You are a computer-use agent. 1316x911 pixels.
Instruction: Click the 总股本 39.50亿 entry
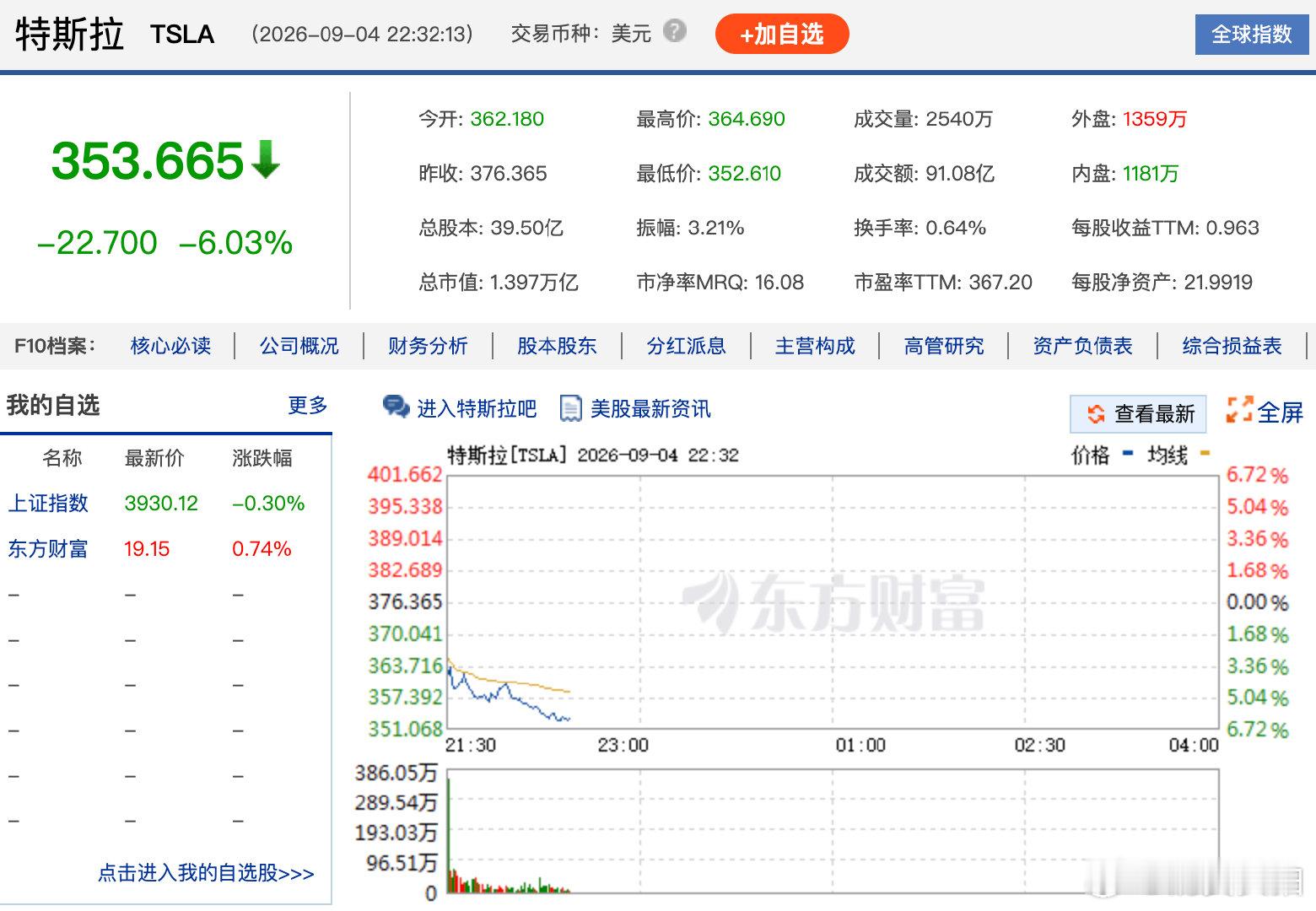point(491,228)
